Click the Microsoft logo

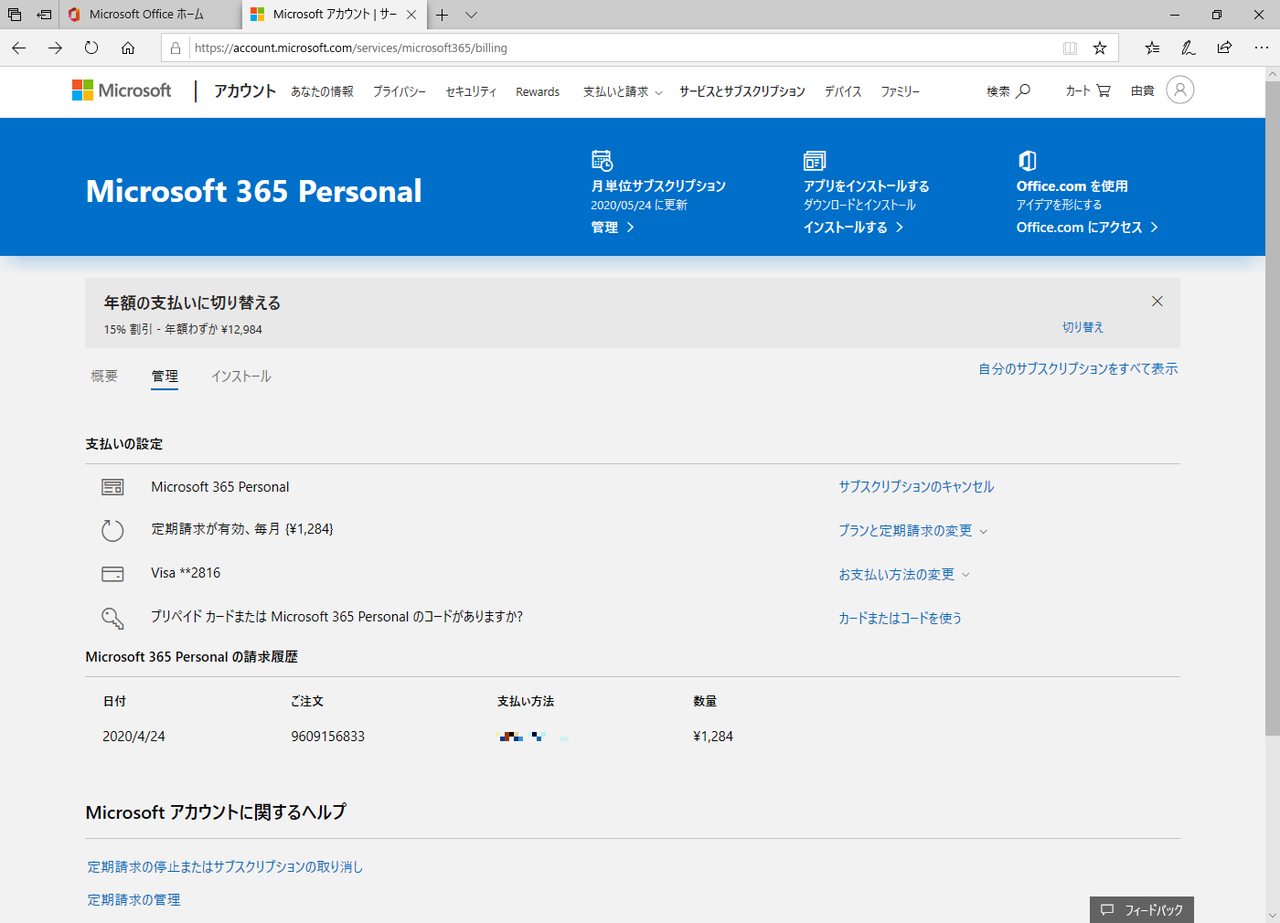click(x=122, y=91)
